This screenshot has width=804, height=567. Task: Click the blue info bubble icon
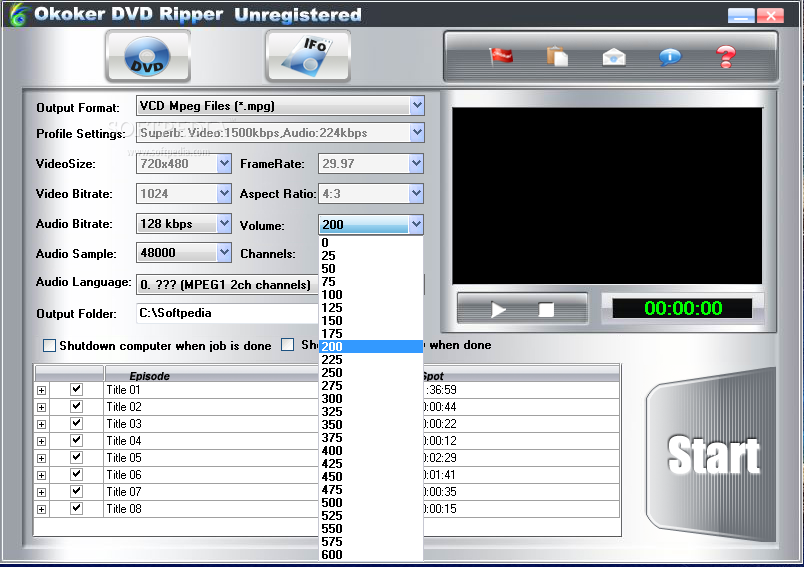(x=670, y=56)
